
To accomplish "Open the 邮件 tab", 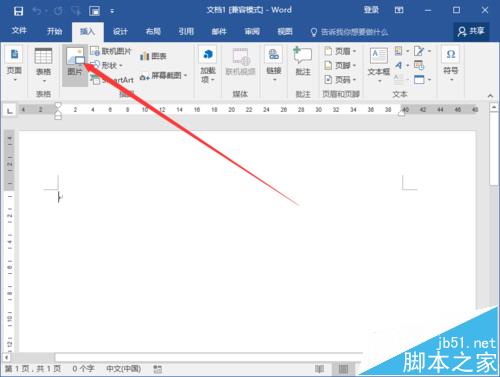I will click(219, 32).
